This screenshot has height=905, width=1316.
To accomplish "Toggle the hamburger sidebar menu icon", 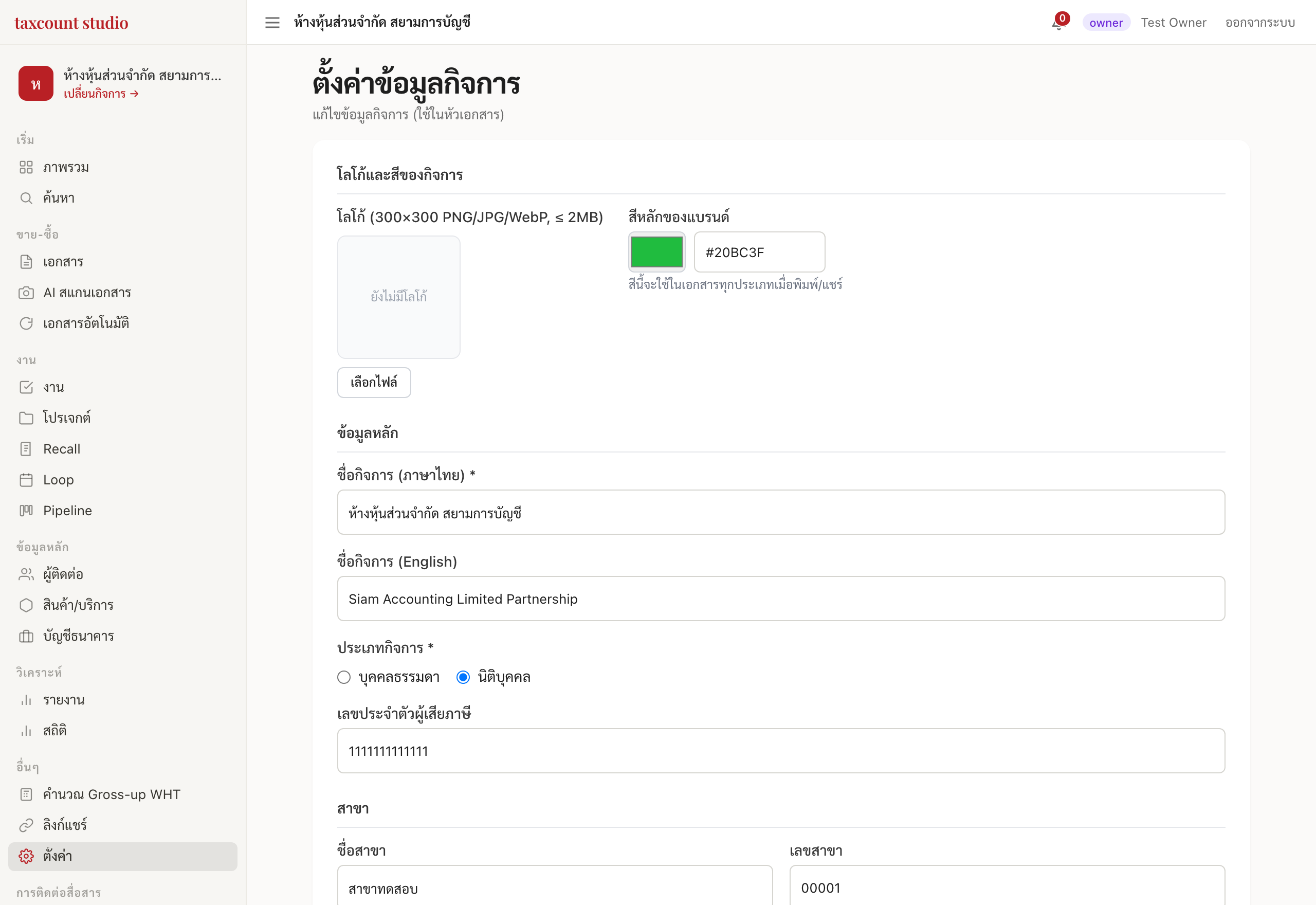I will point(272,23).
